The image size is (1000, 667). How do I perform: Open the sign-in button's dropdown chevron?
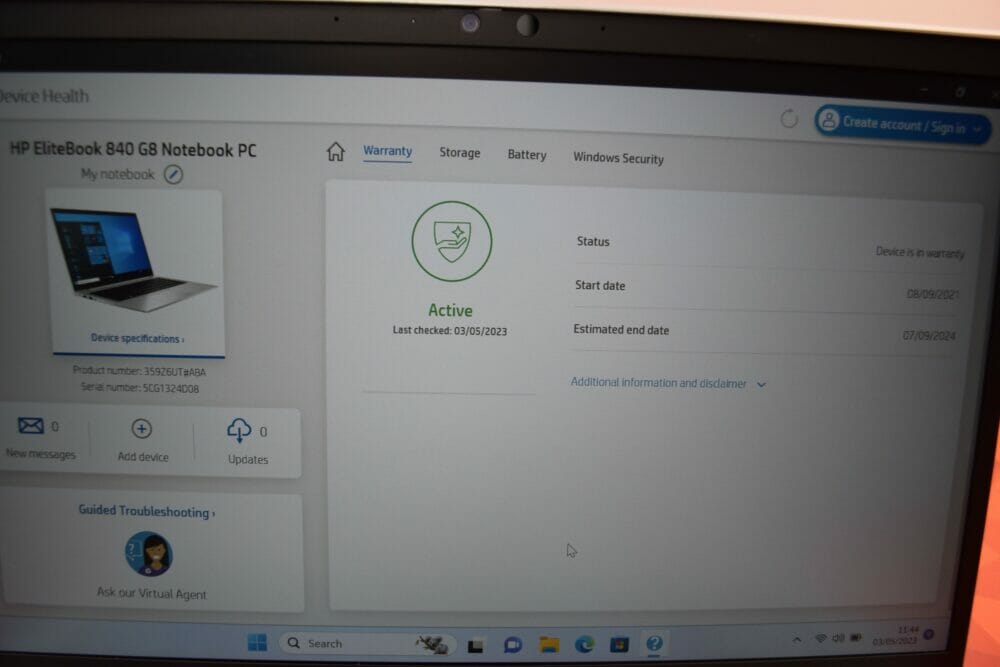[x=977, y=129]
